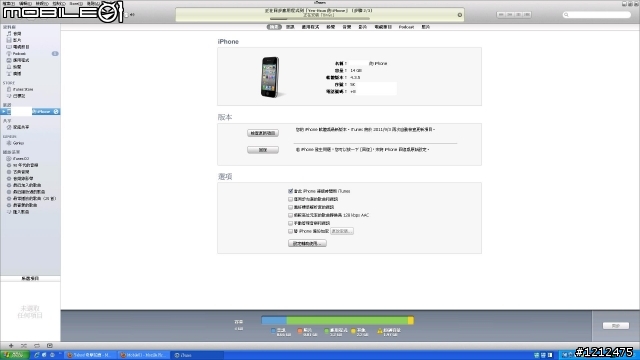640x360 pixels.
Task: Toggle repeat at the bottom left
Action: tap(37, 346)
